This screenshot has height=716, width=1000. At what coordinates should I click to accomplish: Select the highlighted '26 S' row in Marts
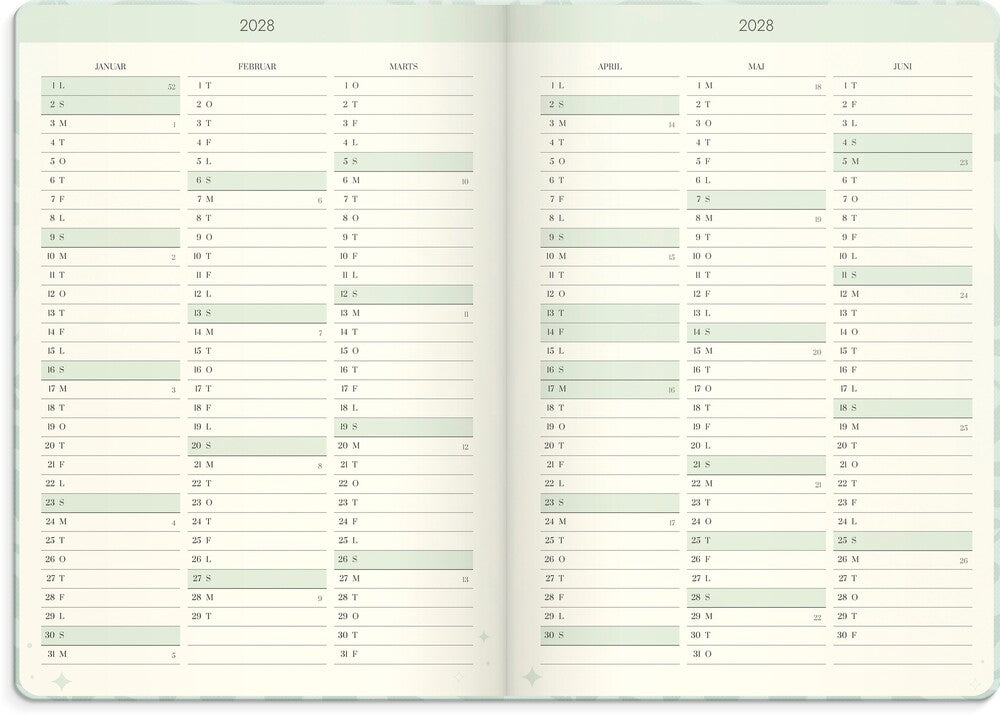(x=404, y=560)
